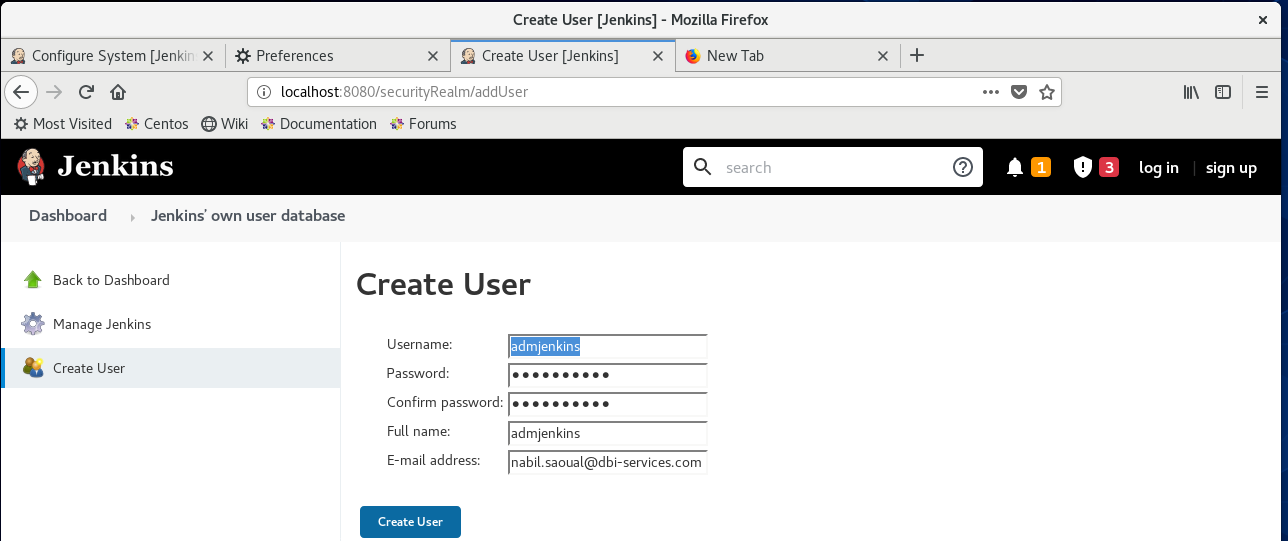1288x541 pixels.
Task: Open the Wiki bookmark
Action: [225, 124]
